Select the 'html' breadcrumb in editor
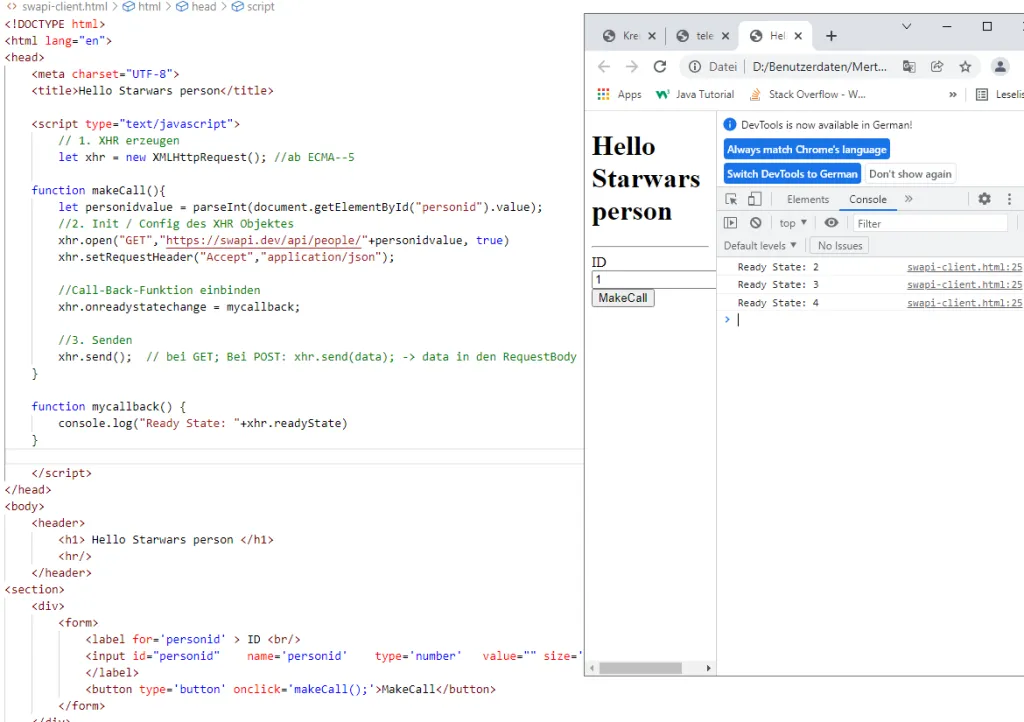The width and height of the screenshot is (1024, 722). click(142, 7)
